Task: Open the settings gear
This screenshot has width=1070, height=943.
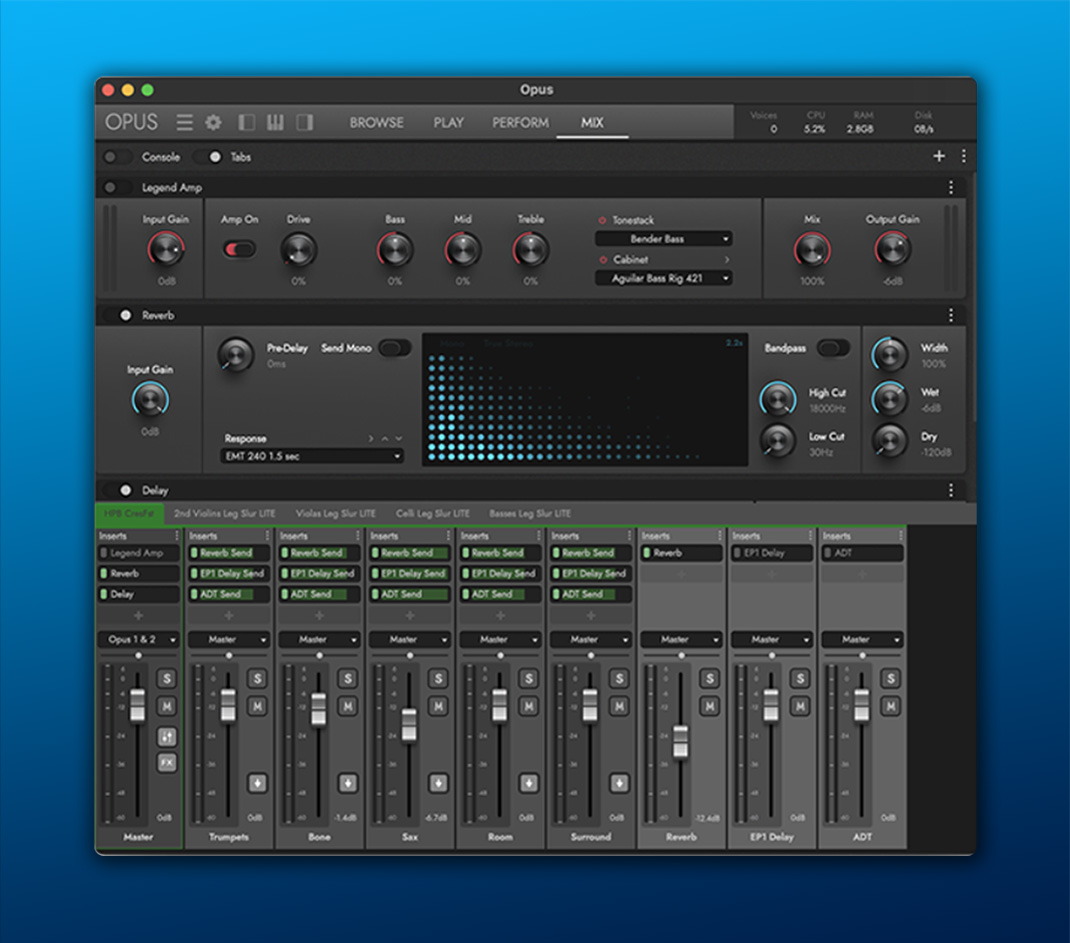Action: coord(214,122)
